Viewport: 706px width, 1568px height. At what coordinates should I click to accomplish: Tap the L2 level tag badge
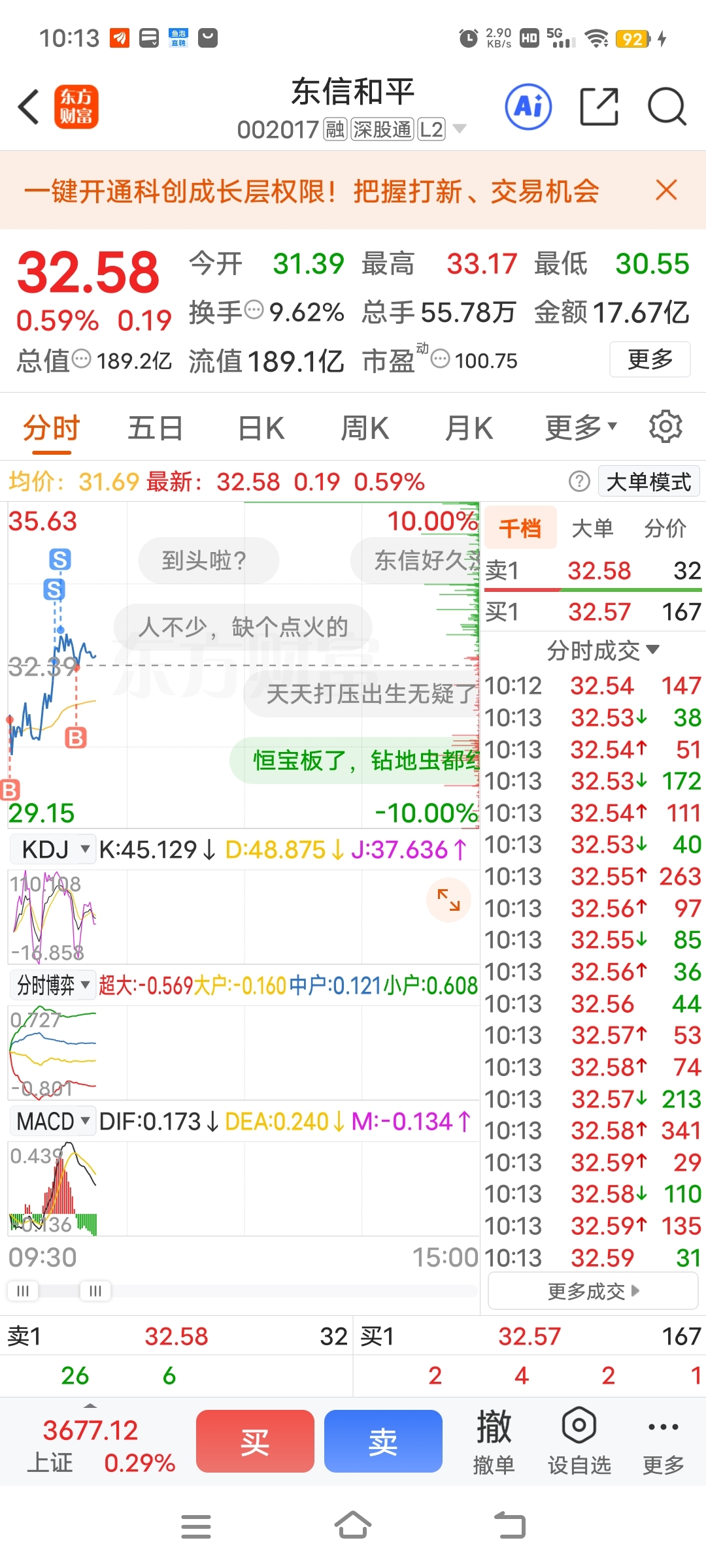pyautogui.click(x=431, y=129)
